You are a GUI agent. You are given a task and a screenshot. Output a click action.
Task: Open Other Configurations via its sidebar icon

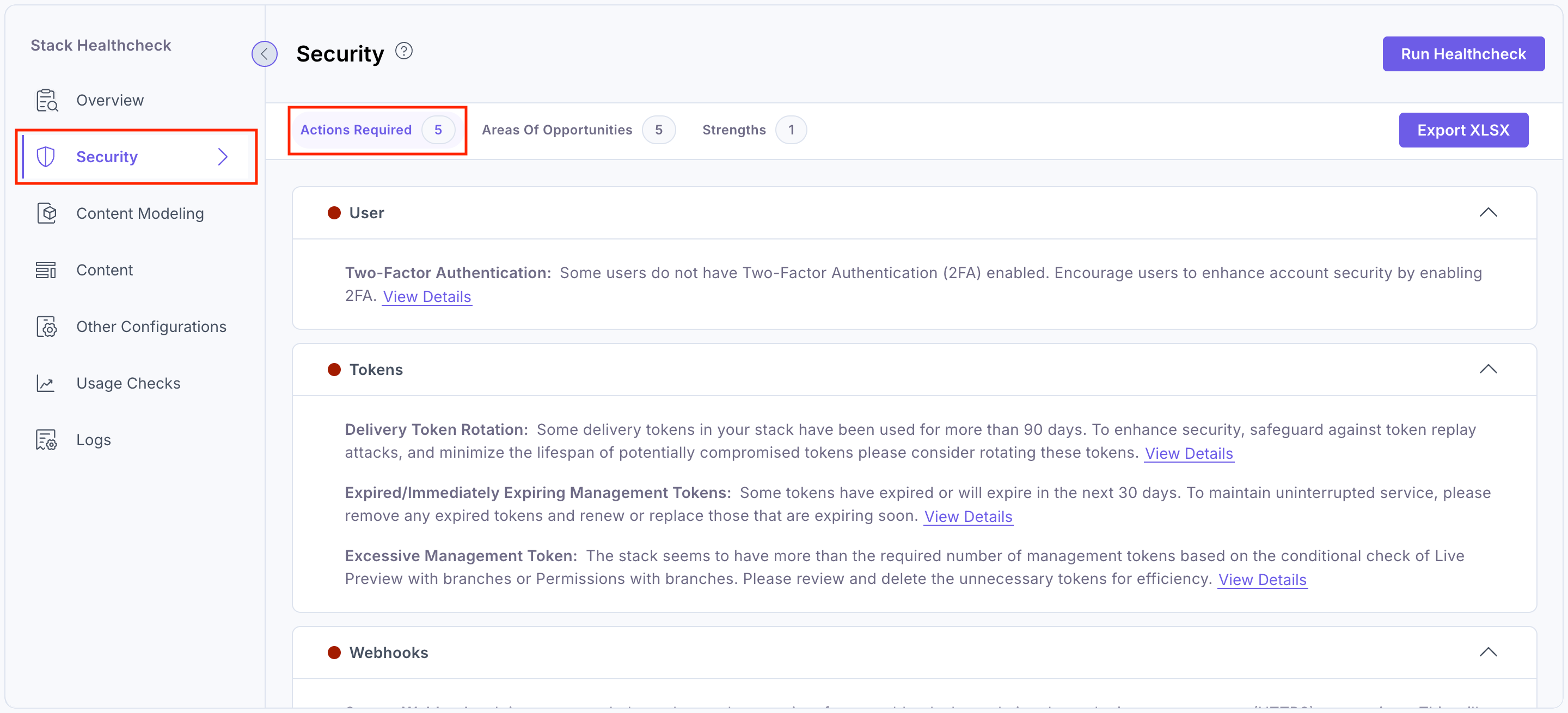pyautogui.click(x=47, y=326)
